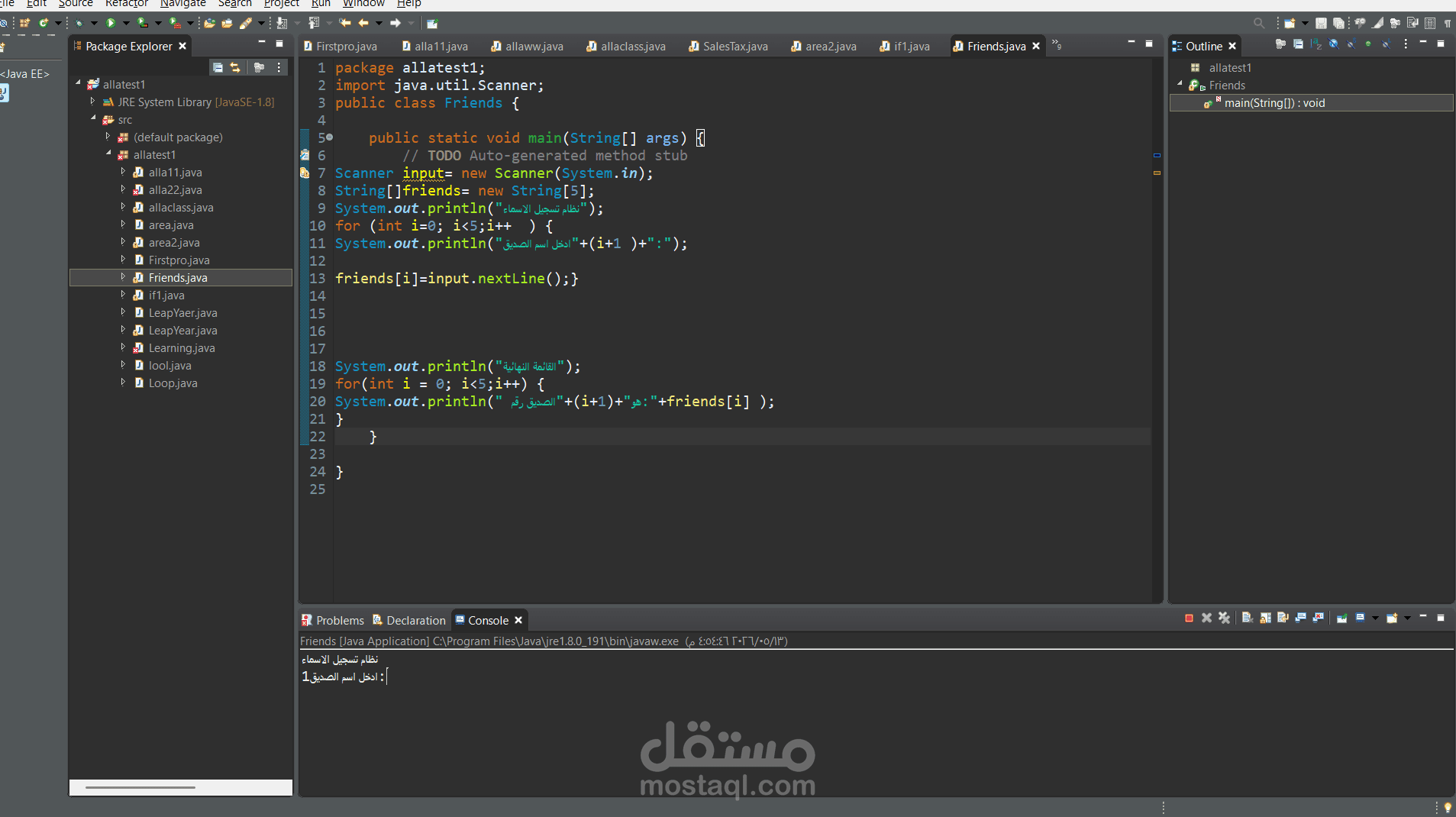Collapse All in Package Explorer toolbar
The width and height of the screenshot is (1456, 817).
pyautogui.click(x=218, y=67)
